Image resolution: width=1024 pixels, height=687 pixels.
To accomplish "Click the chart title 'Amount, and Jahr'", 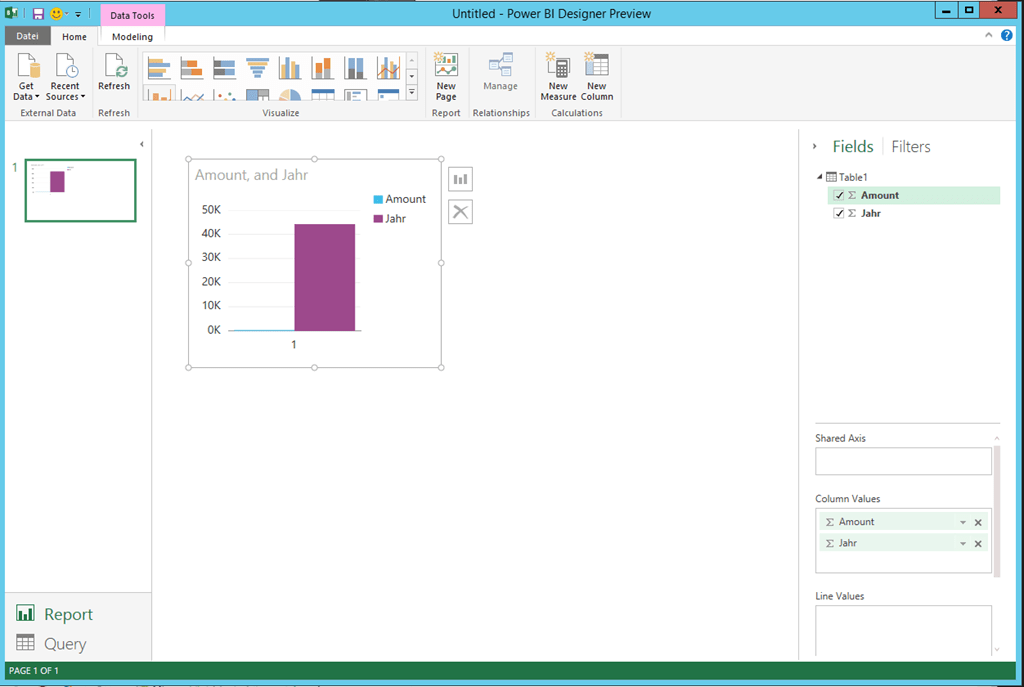I will coord(251,175).
